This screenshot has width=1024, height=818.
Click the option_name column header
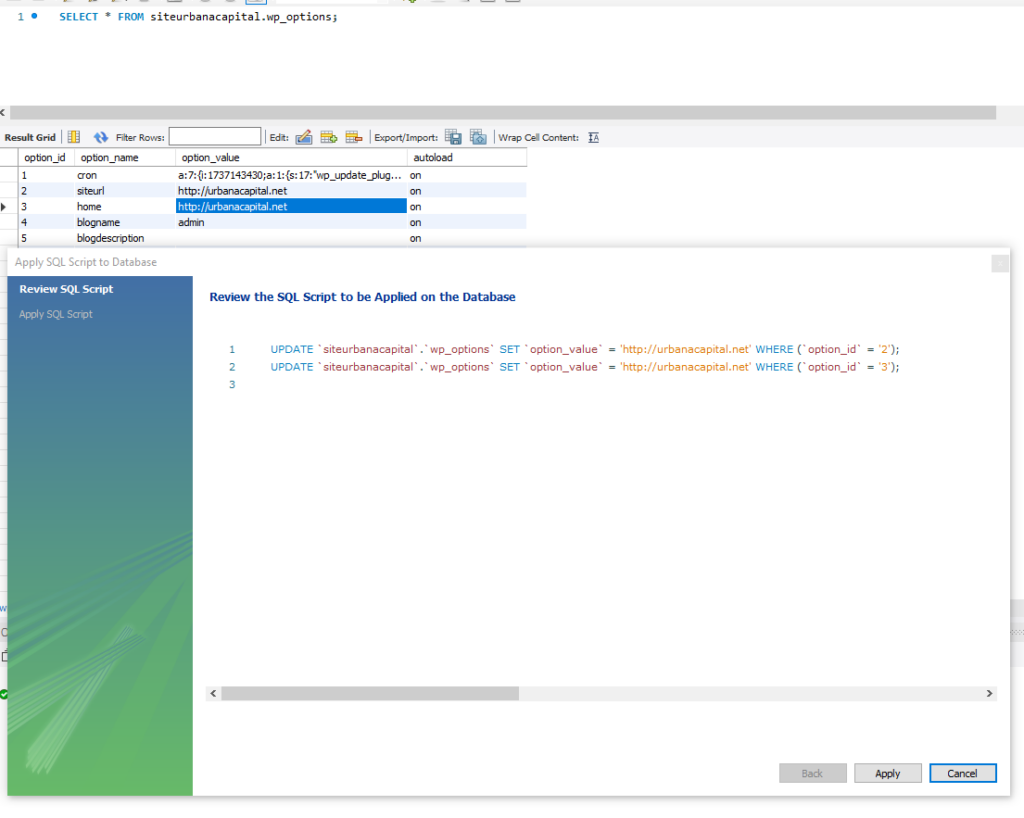[x=109, y=158]
